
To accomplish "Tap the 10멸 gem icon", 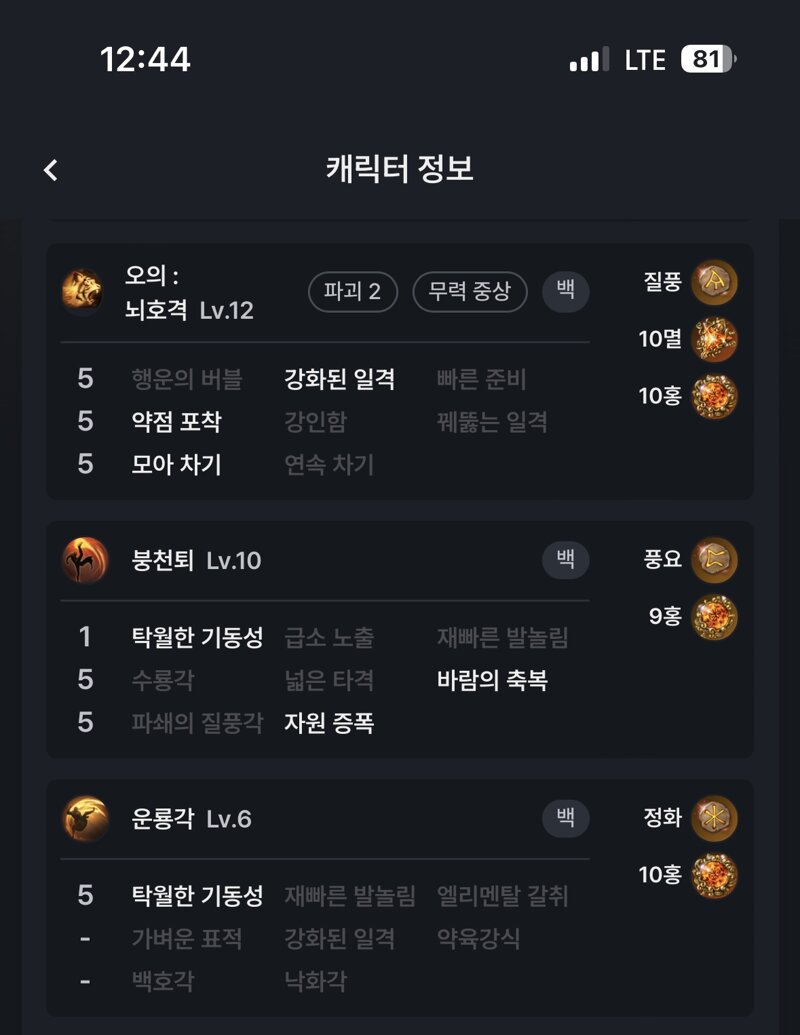I will pyautogui.click(x=714, y=340).
